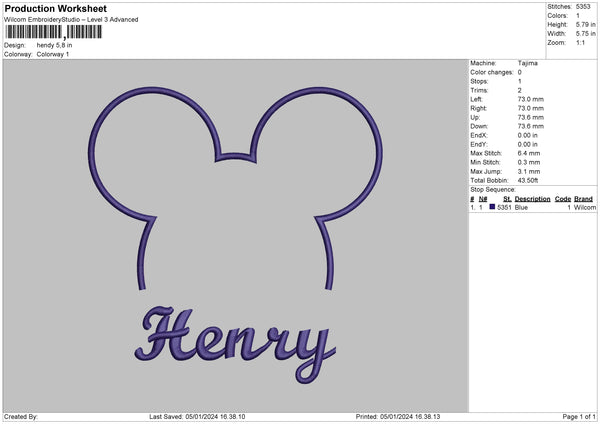Click the embroidered Henry lettering
The height and width of the screenshot is (424, 600).
[x=236, y=340]
